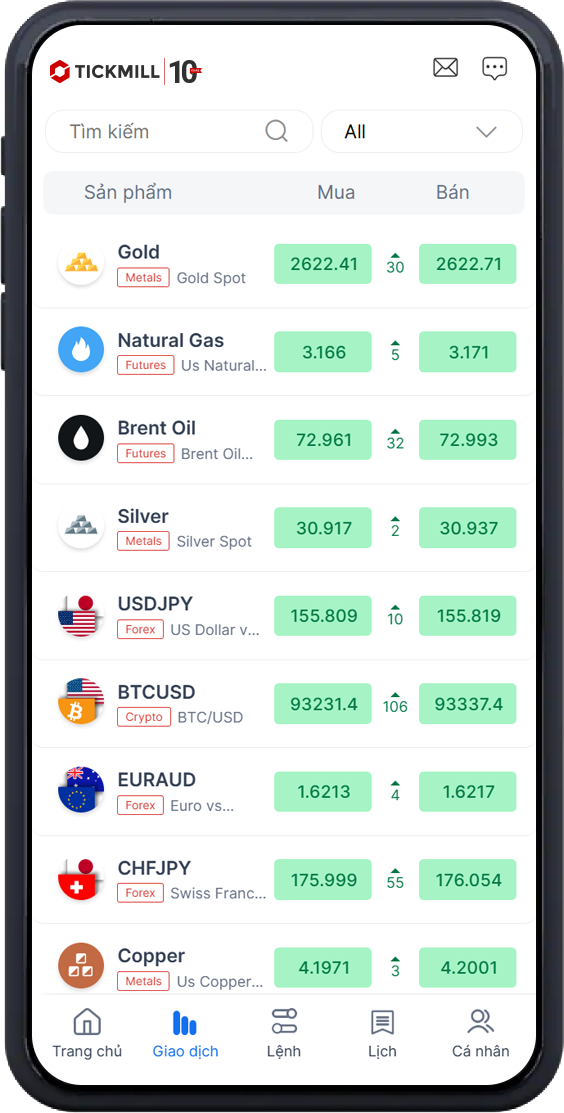Open the mail envelope icon
The width and height of the screenshot is (564, 1113).
point(446,68)
